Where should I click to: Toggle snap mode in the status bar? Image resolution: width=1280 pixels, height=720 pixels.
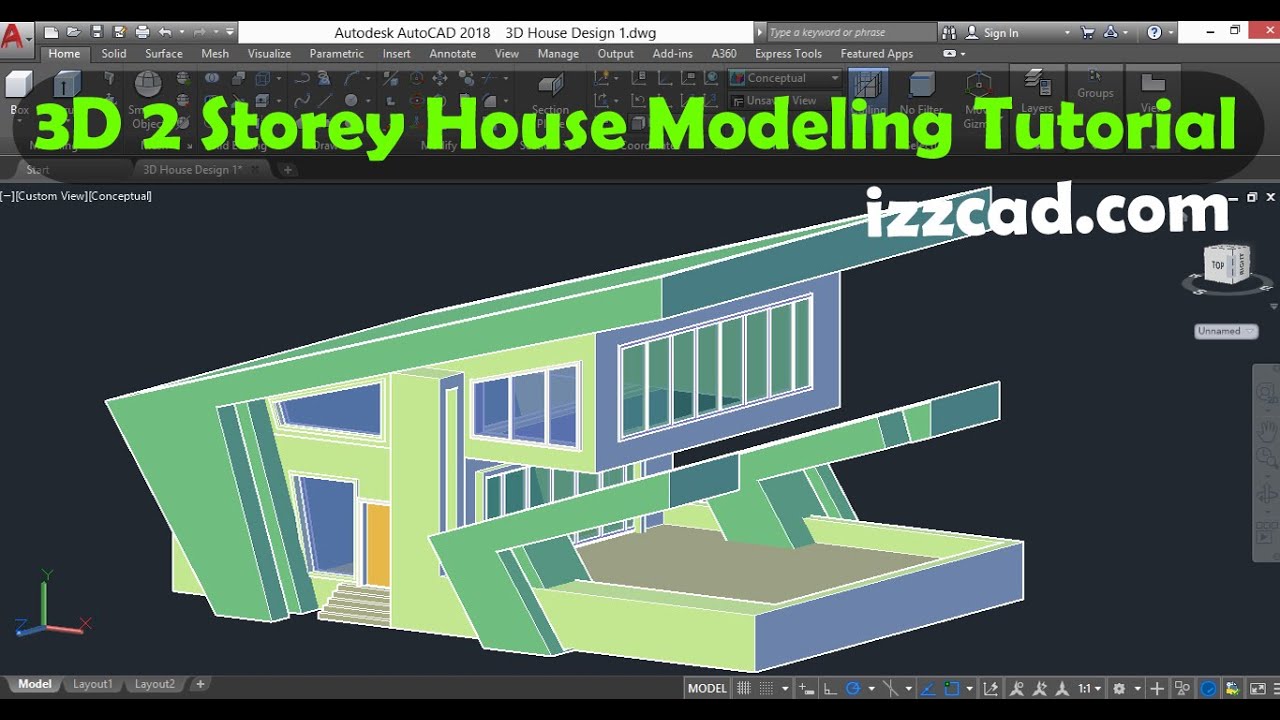(x=767, y=688)
